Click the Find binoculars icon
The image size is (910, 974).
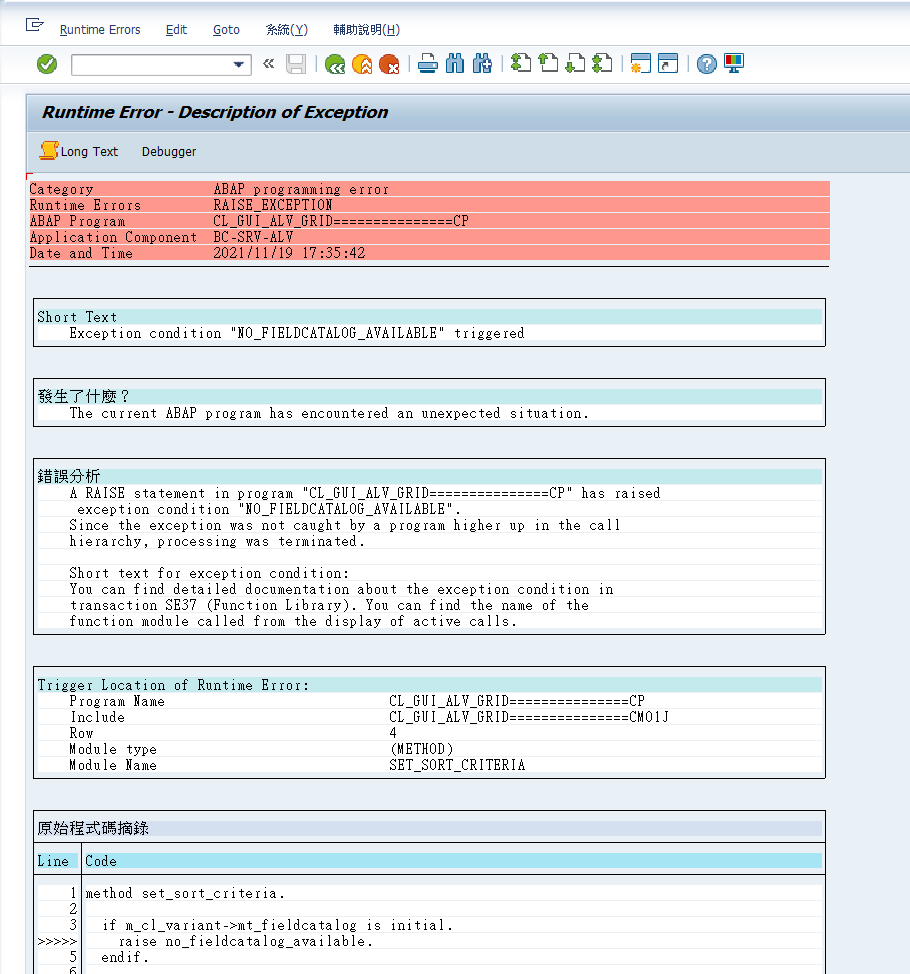point(455,64)
